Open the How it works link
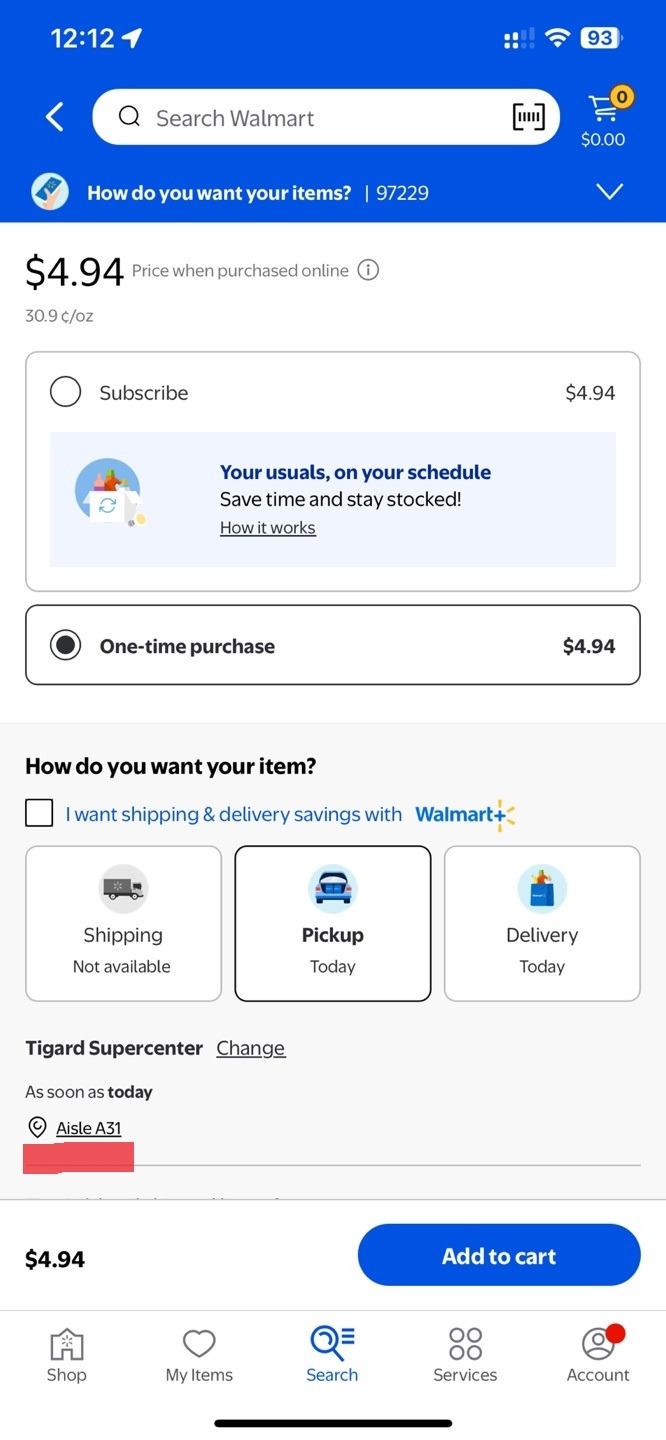The width and height of the screenshot is (666, 1440). click(x=268, y=528)
